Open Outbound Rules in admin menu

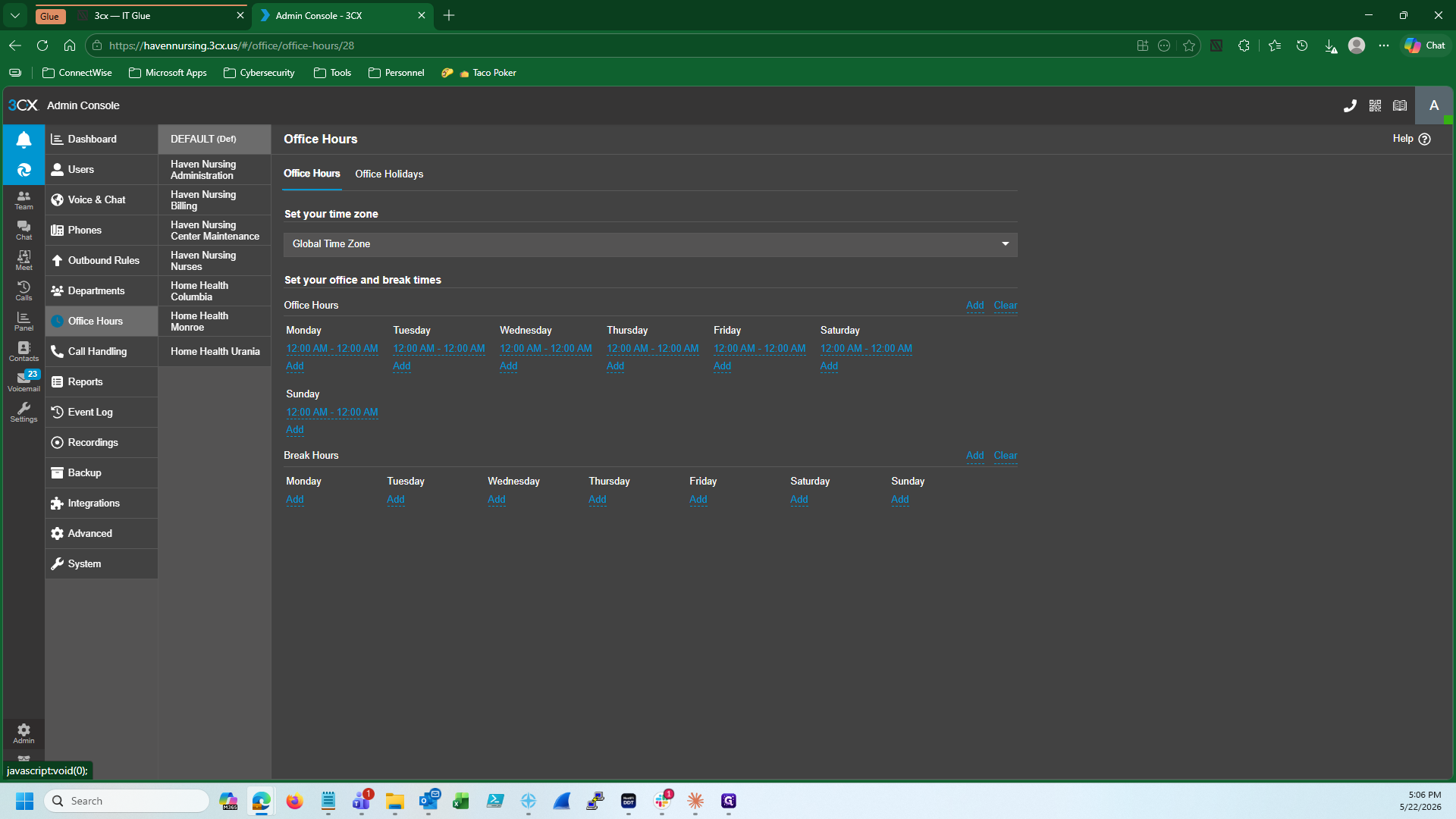101,261
